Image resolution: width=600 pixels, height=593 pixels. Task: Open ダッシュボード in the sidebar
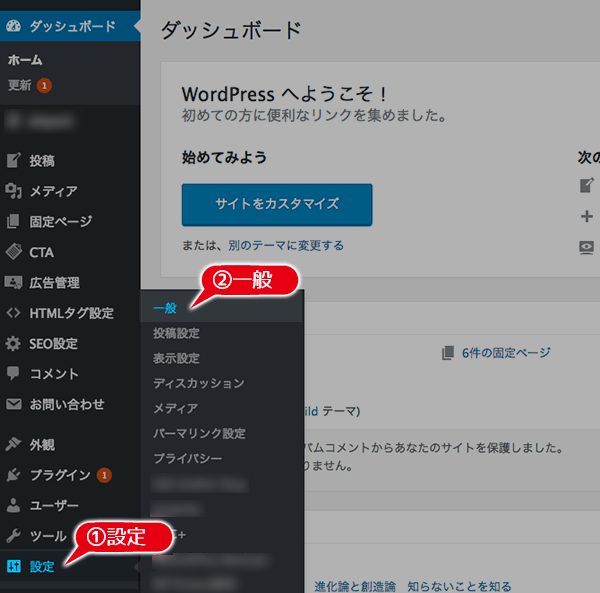coord(70,26)
